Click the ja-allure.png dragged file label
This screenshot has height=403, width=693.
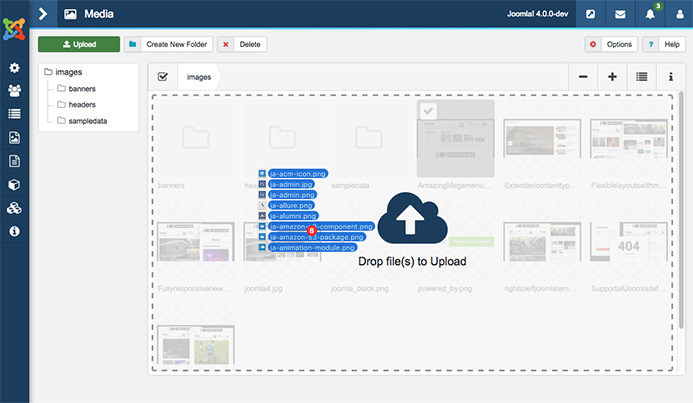pos(291,205)
